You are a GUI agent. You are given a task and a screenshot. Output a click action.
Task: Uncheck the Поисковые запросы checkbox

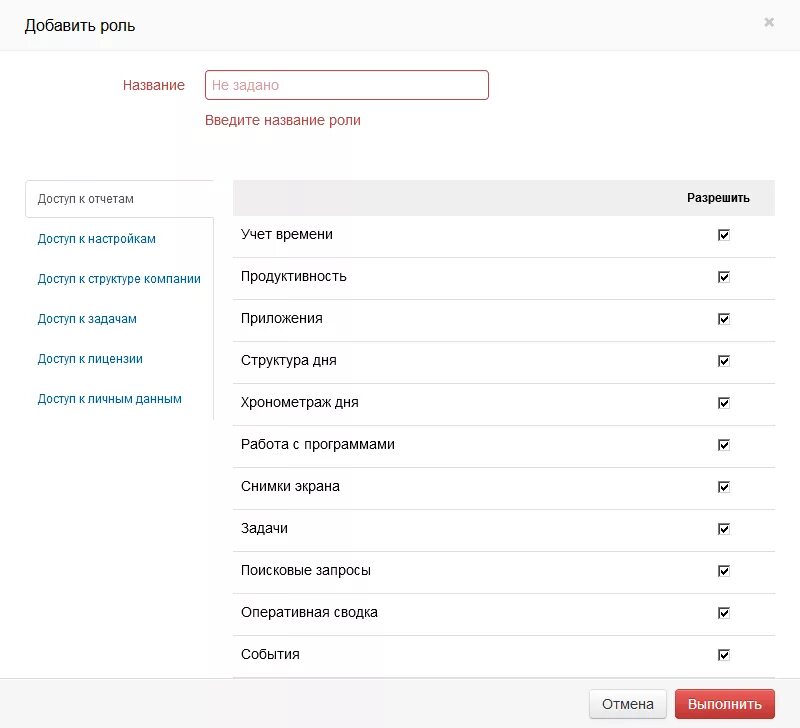pyautogui.click(x=723, y=571)
